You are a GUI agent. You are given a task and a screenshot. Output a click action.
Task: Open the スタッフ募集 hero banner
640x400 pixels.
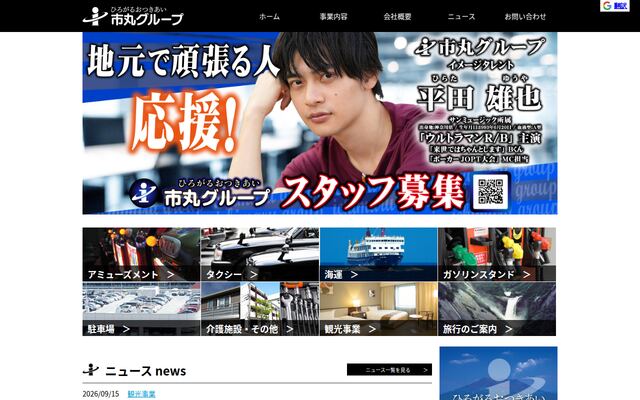point(320,123)
